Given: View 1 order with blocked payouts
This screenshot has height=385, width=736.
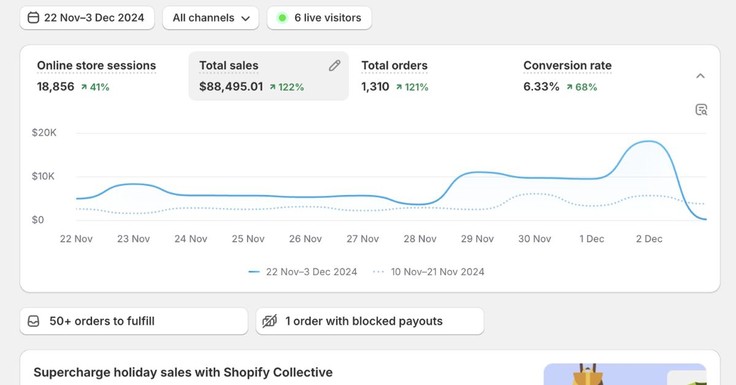Looking at the screenshot, I should [370, 321].
